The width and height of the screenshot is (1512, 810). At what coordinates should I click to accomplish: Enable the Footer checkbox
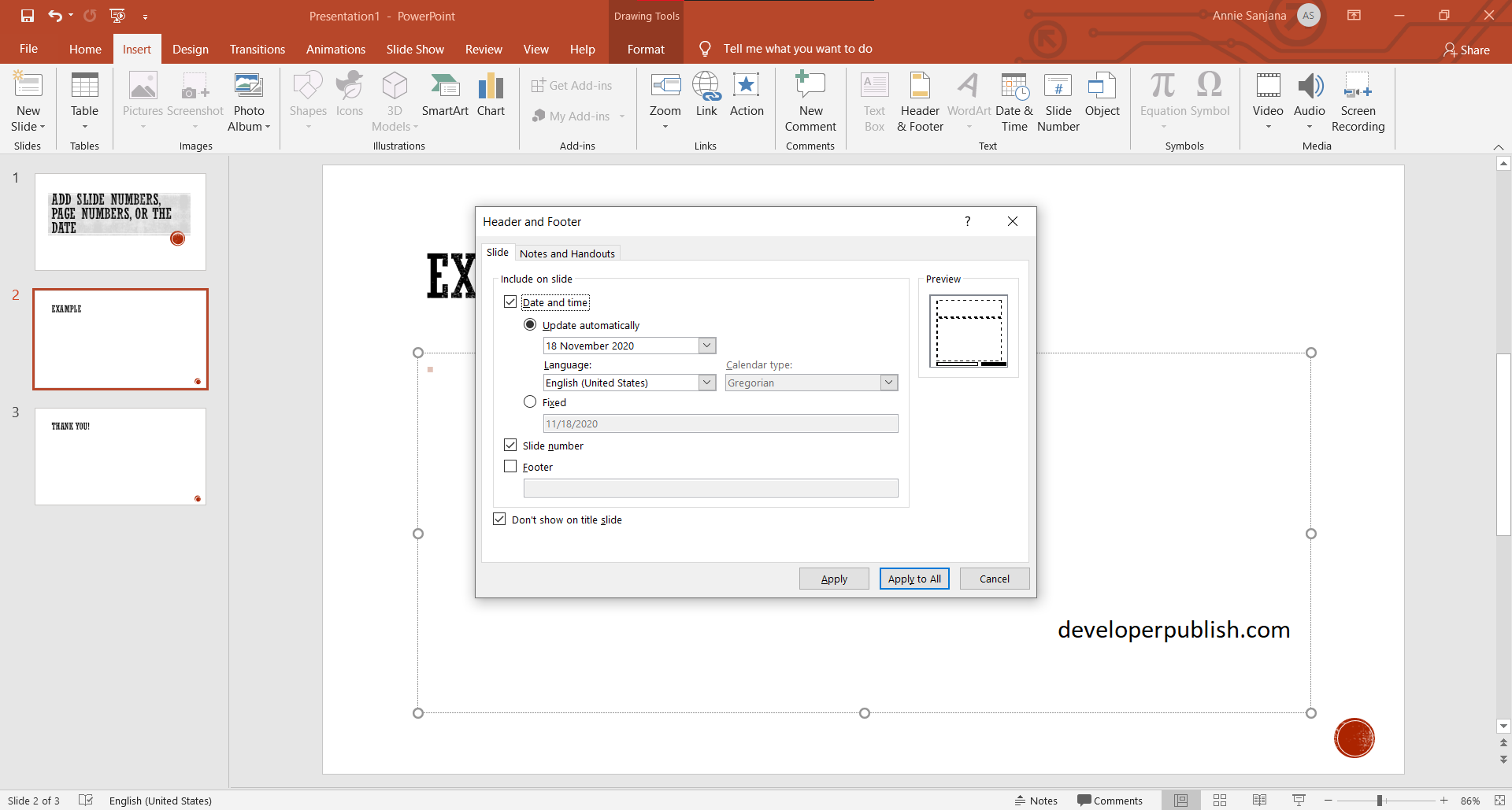510,466
